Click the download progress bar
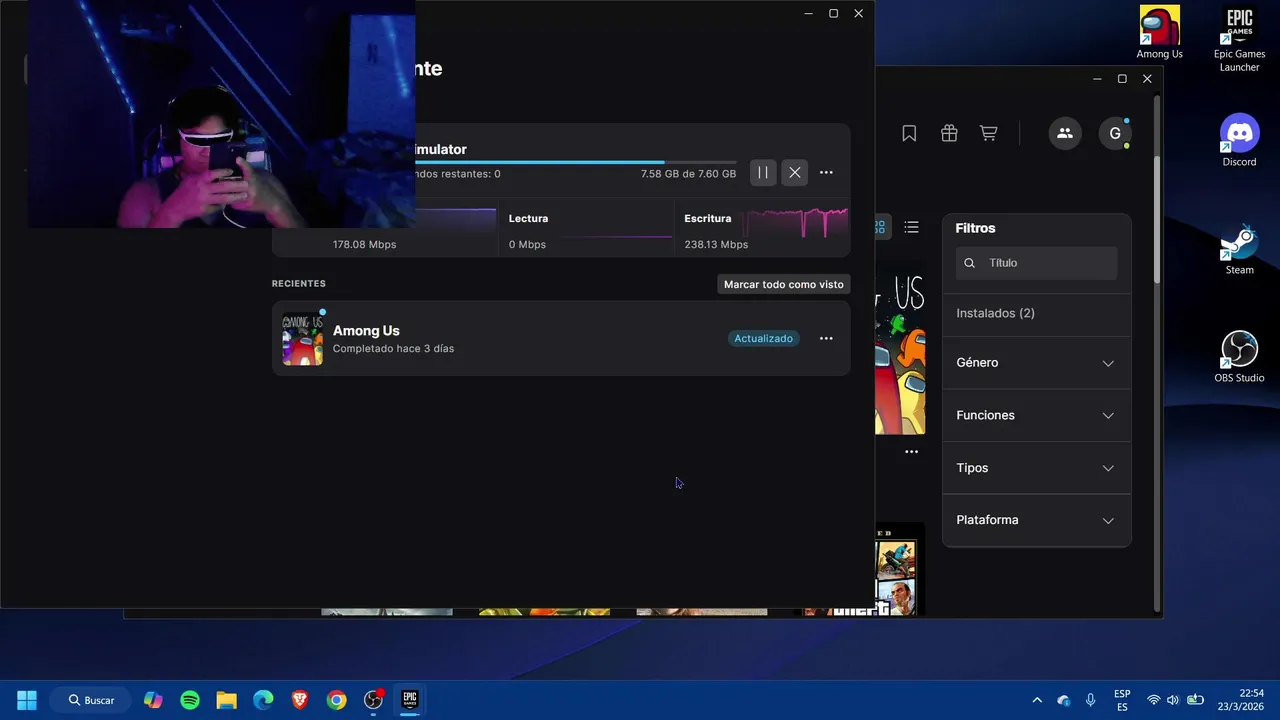This screenshot has width=1280, height=720. pos(575,162)
